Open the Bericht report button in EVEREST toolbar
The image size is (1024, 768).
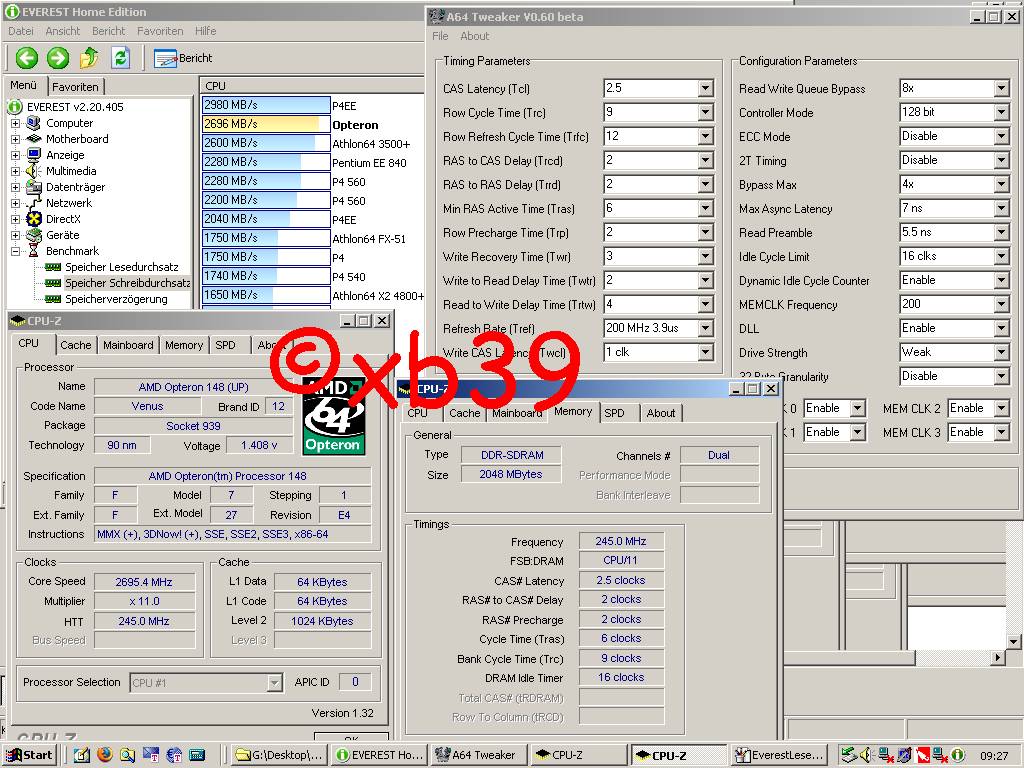184,58
